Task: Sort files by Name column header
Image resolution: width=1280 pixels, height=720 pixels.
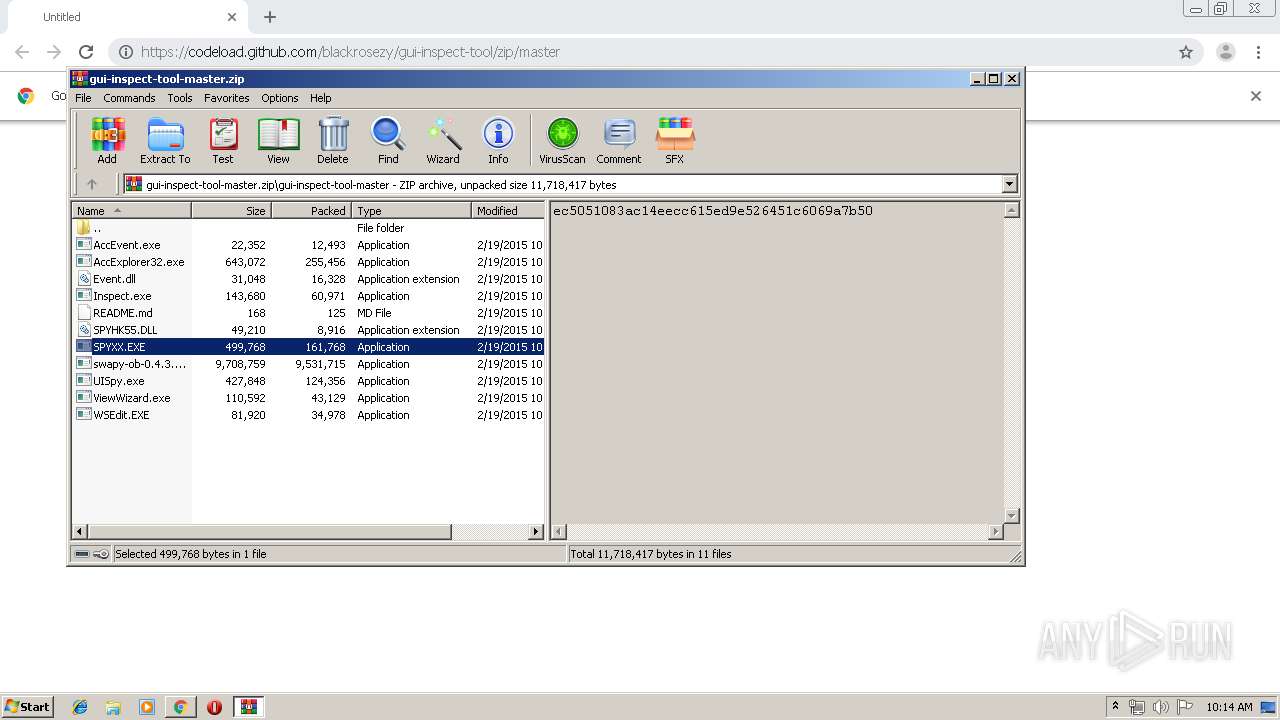Action: tap(131, 210)
